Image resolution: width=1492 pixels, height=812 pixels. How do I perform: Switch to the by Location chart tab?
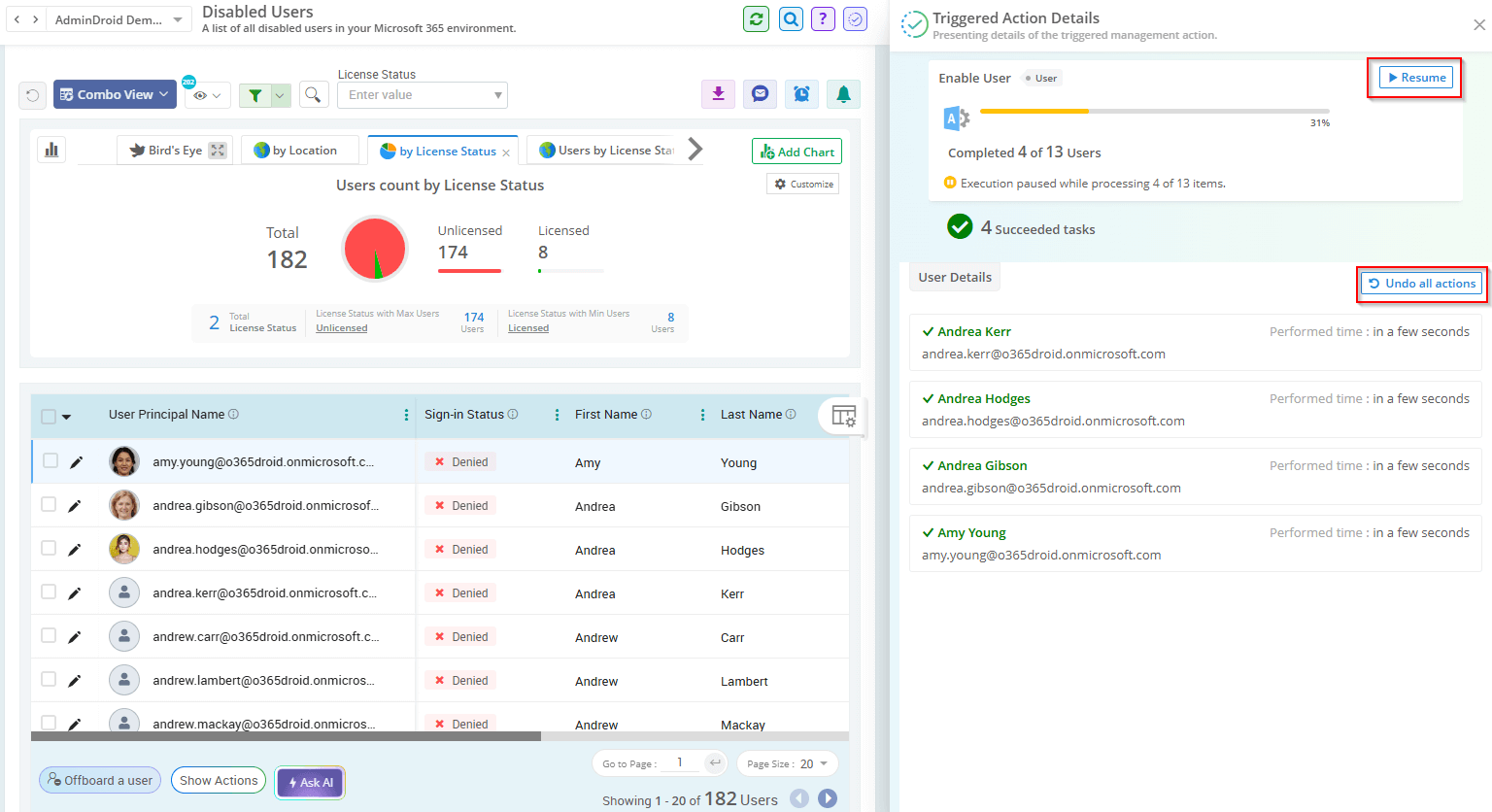click(x=300, y=150)
